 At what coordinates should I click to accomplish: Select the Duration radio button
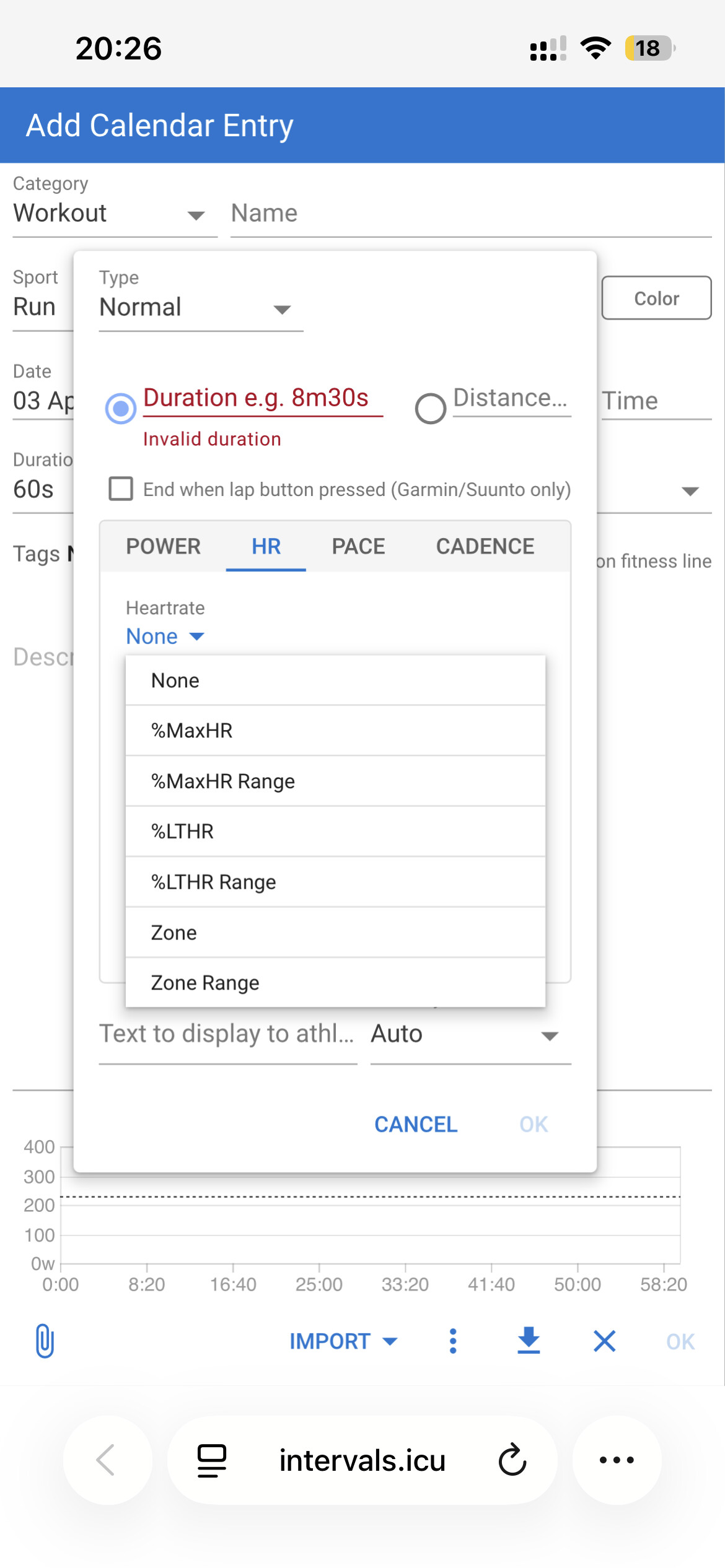tap(121, 408)
